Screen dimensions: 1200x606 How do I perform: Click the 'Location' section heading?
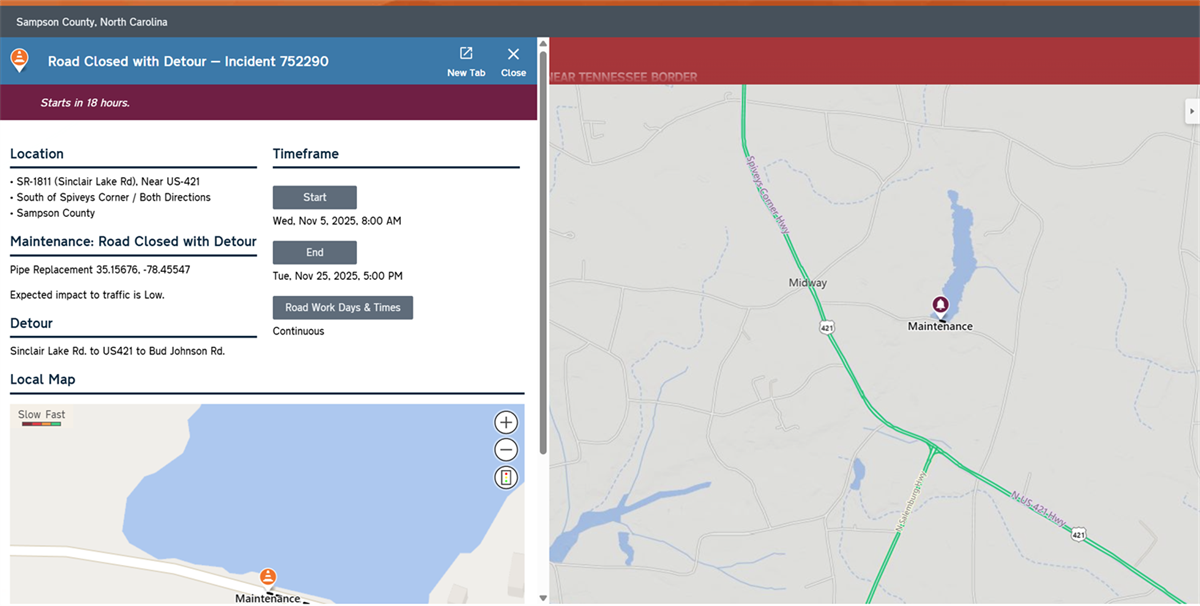pyautogui.click(x=37, y=154)
